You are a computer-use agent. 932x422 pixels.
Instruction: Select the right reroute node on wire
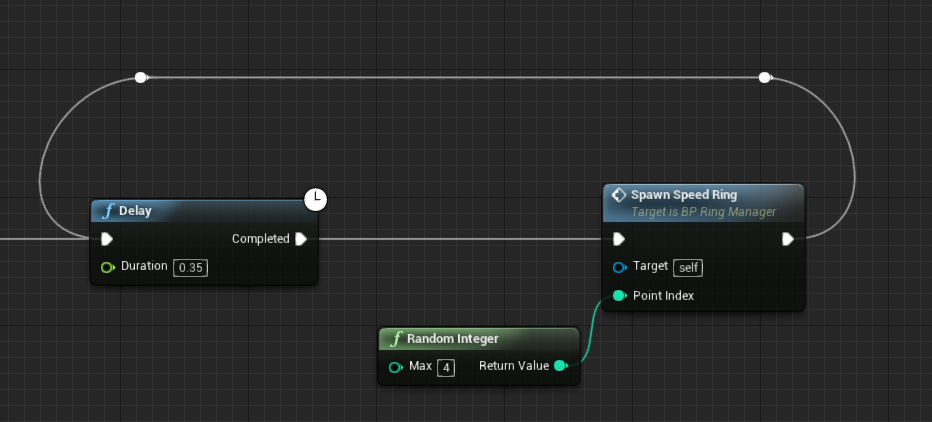click(x=765, y=77)
